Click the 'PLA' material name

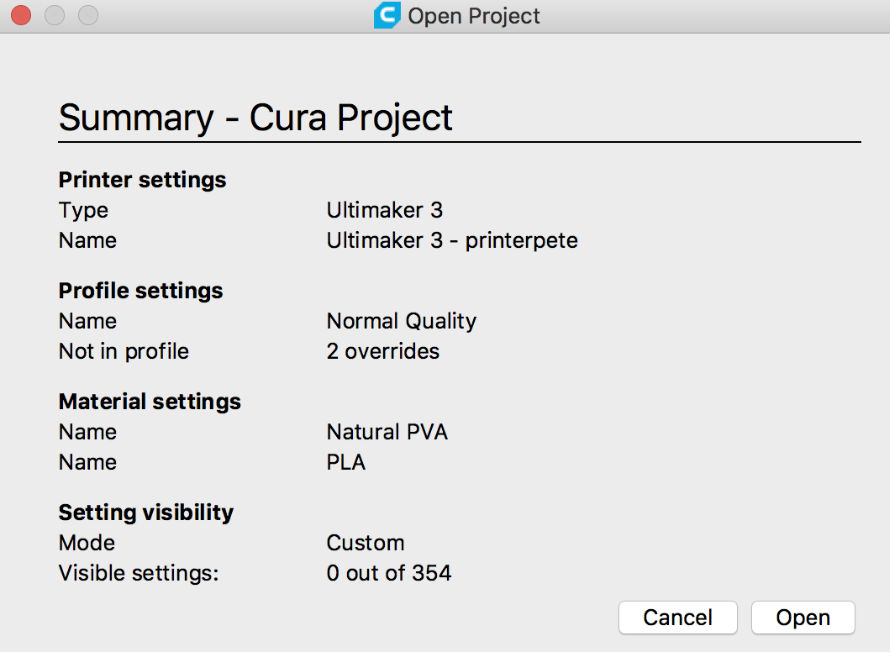(346, 462)
